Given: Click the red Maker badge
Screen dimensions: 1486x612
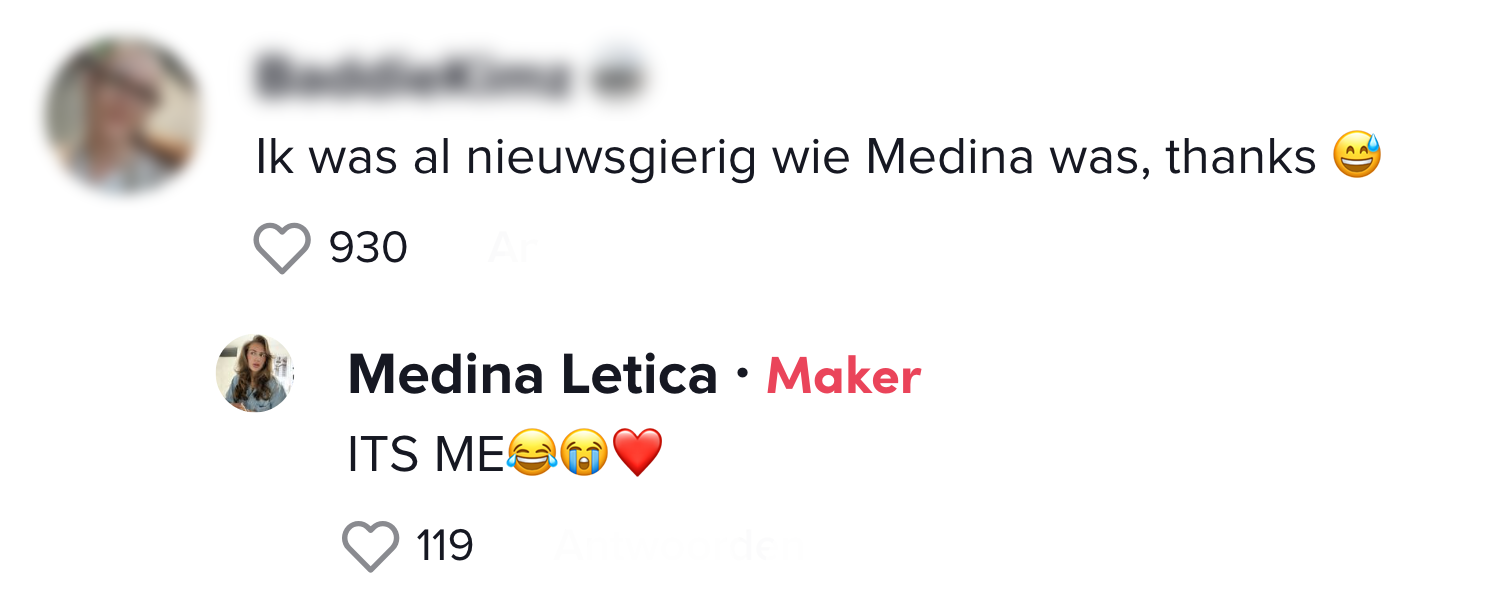Looking at the screenshot, I should tap(843, 377).
